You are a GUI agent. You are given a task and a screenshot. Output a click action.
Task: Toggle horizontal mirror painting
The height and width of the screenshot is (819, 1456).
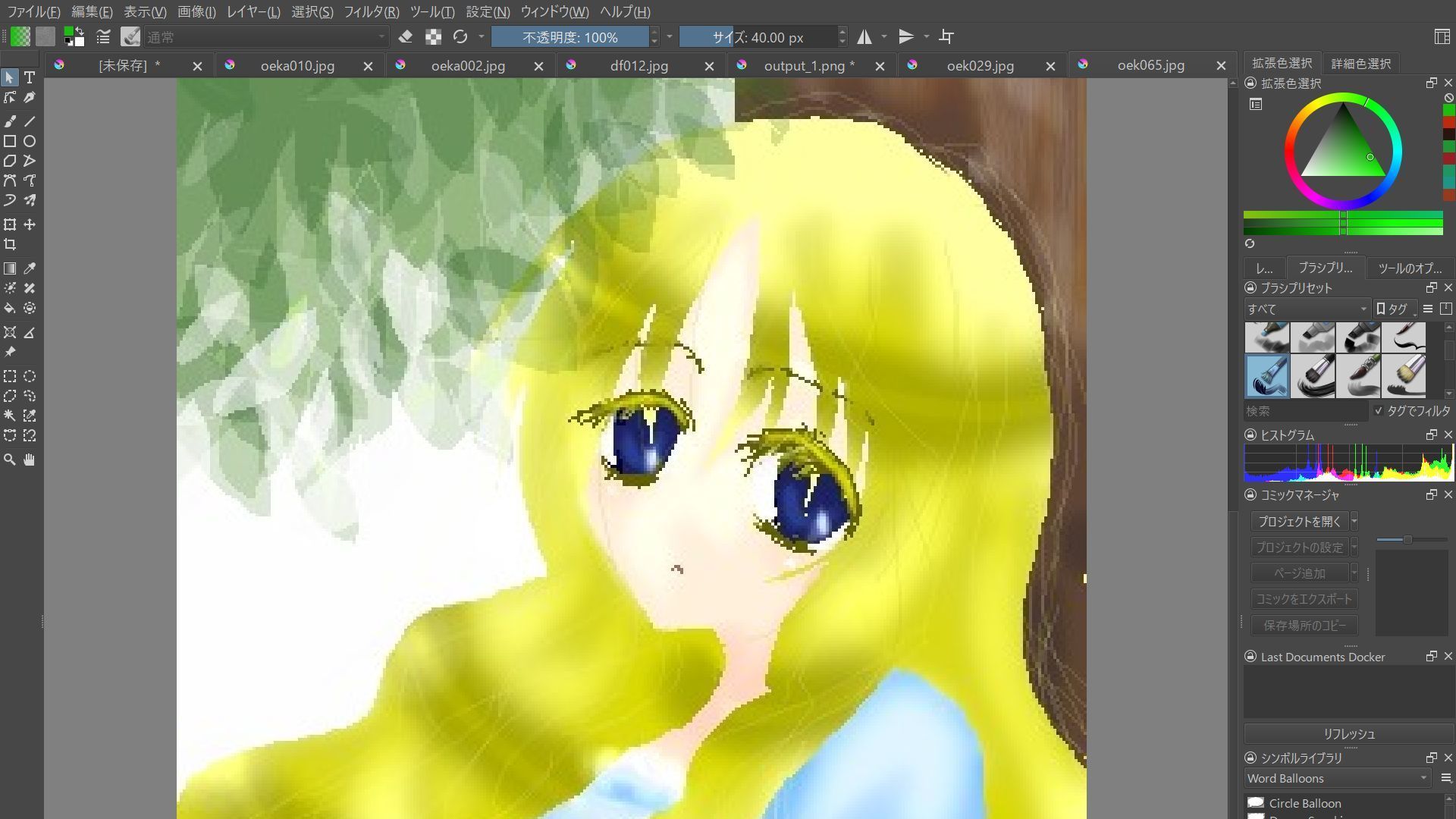pyautogui.click(x=865, y=36)
